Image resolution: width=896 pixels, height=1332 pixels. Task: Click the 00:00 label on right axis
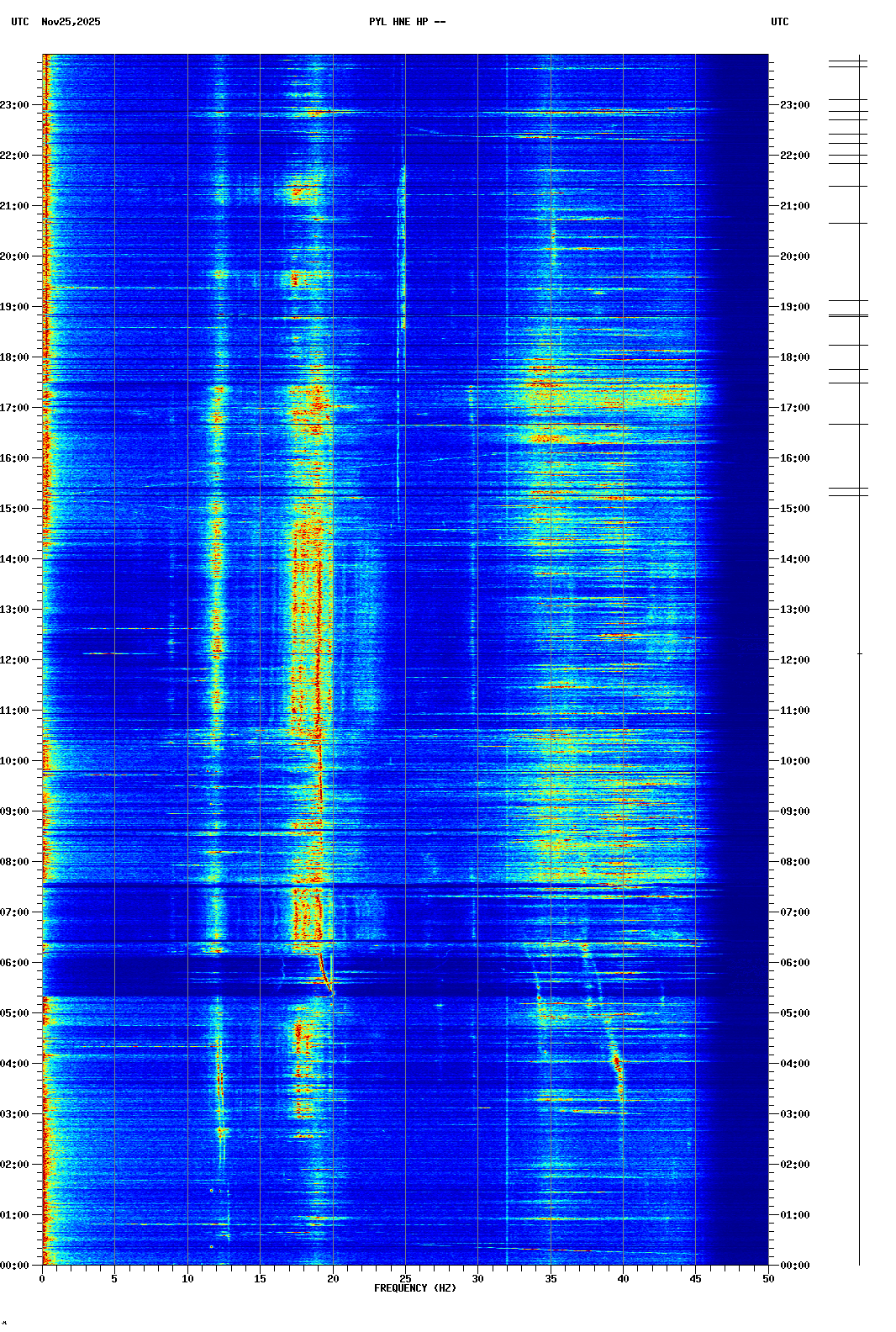pos(794,1266)
